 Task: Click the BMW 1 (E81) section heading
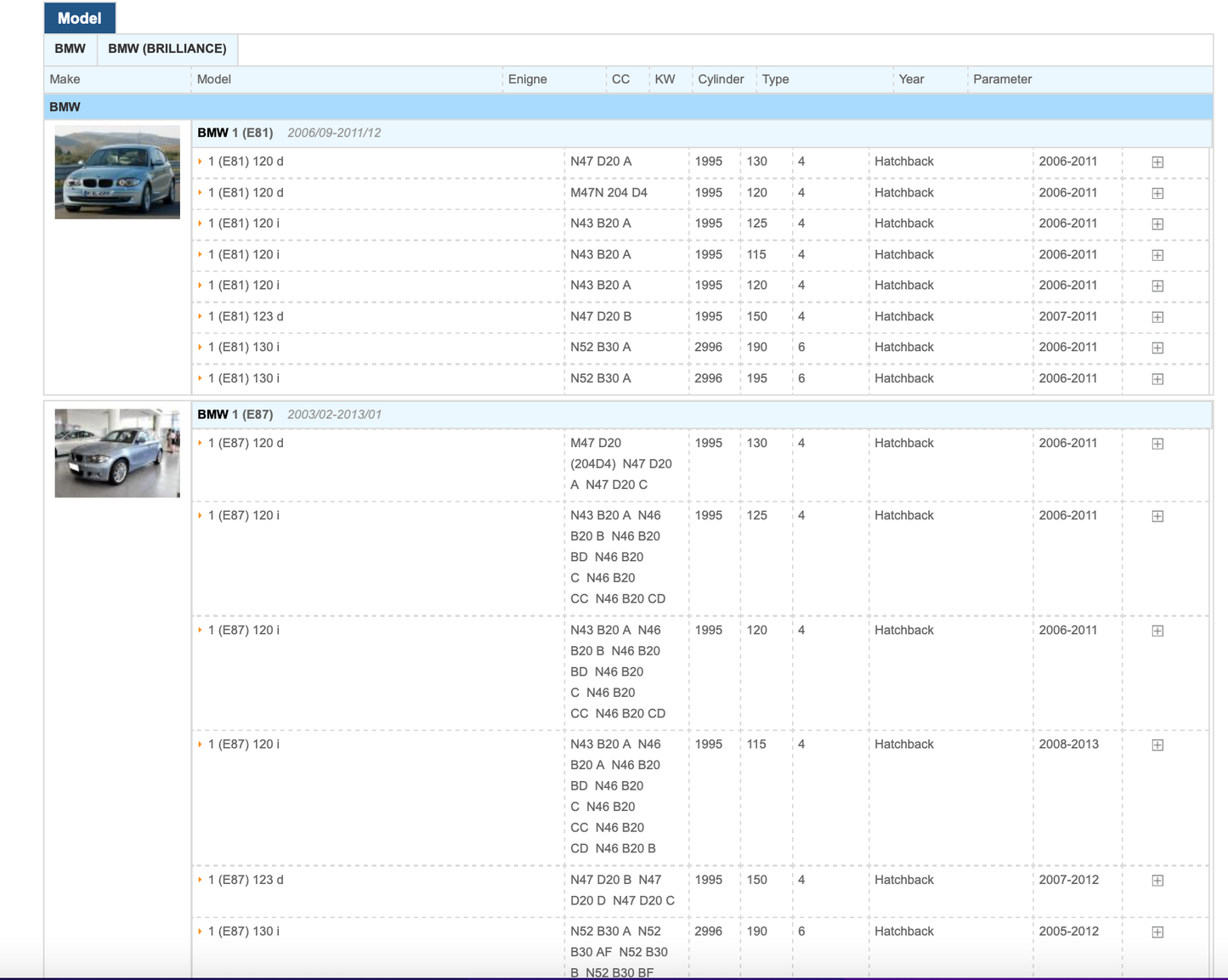pyautogui.click(x=235, y=133)
